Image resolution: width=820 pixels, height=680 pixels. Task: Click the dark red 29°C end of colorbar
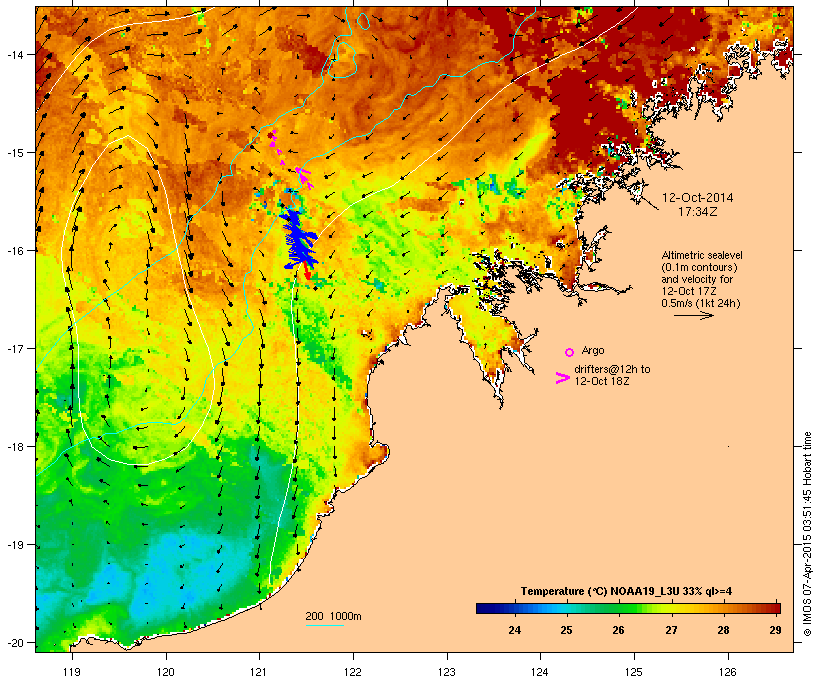pos(774,608)
